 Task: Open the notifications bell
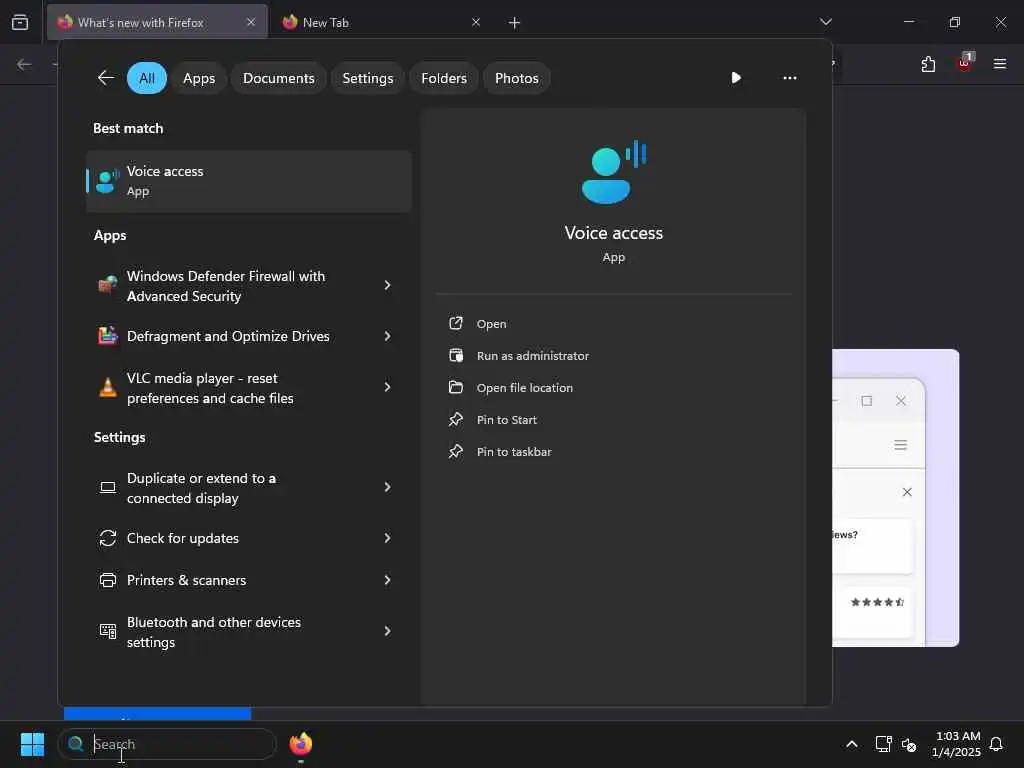point(996,744)
